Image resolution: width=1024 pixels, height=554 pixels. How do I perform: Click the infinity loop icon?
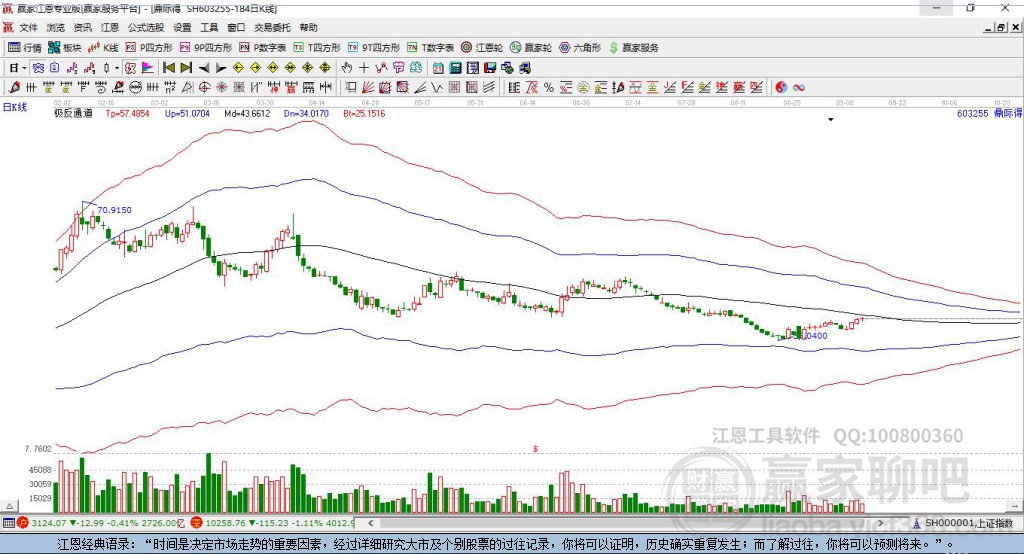tap(799, 88)
